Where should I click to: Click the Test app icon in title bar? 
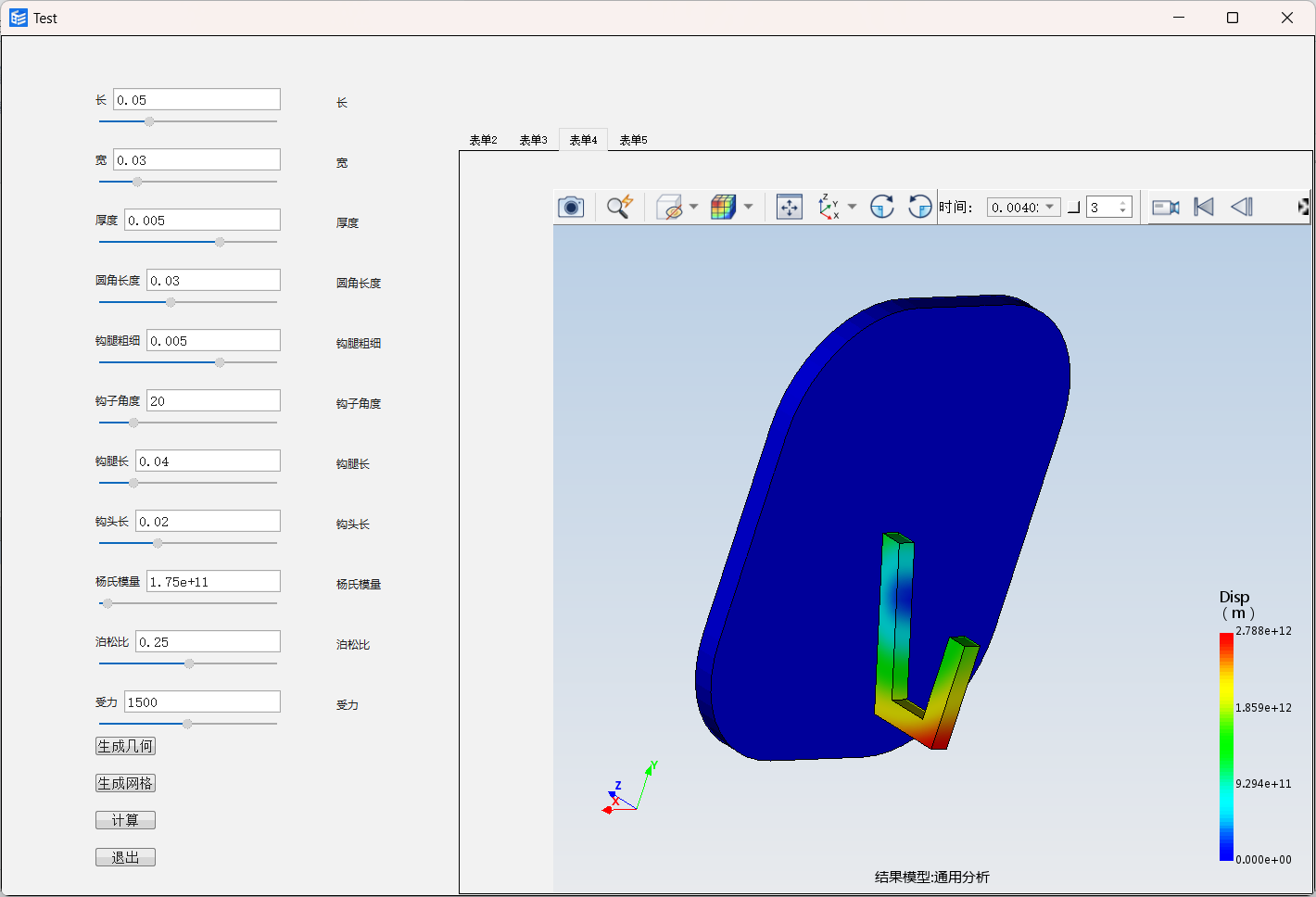click(x=19, y=18)
